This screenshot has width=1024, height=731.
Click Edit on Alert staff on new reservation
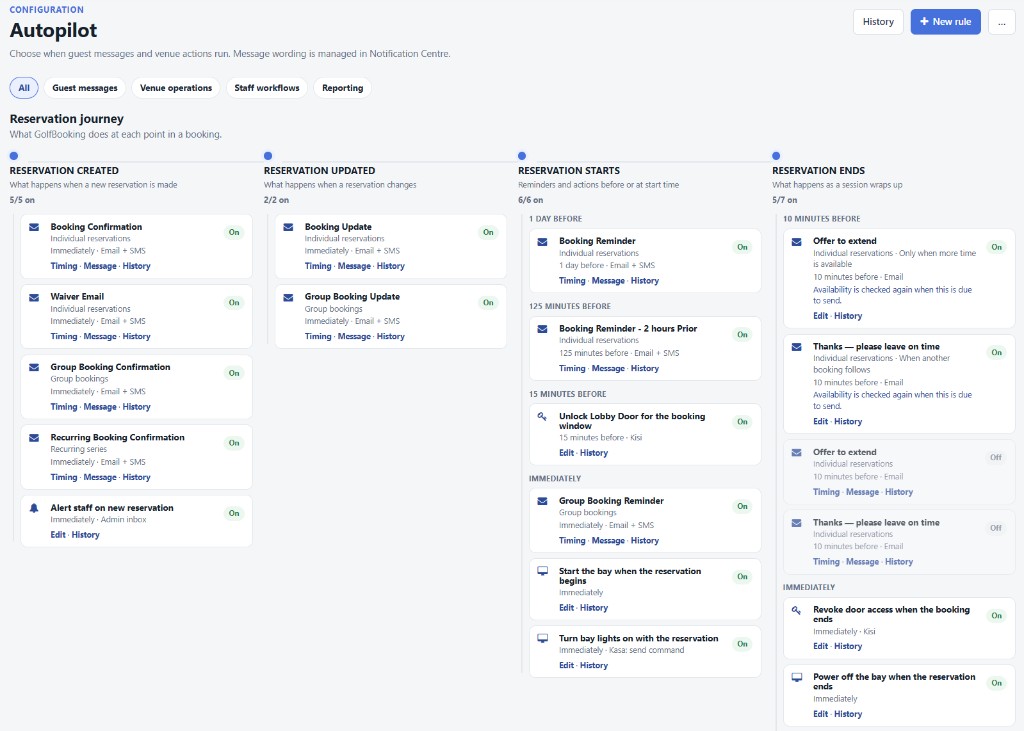pyautogui.click(x=57, y=534)
